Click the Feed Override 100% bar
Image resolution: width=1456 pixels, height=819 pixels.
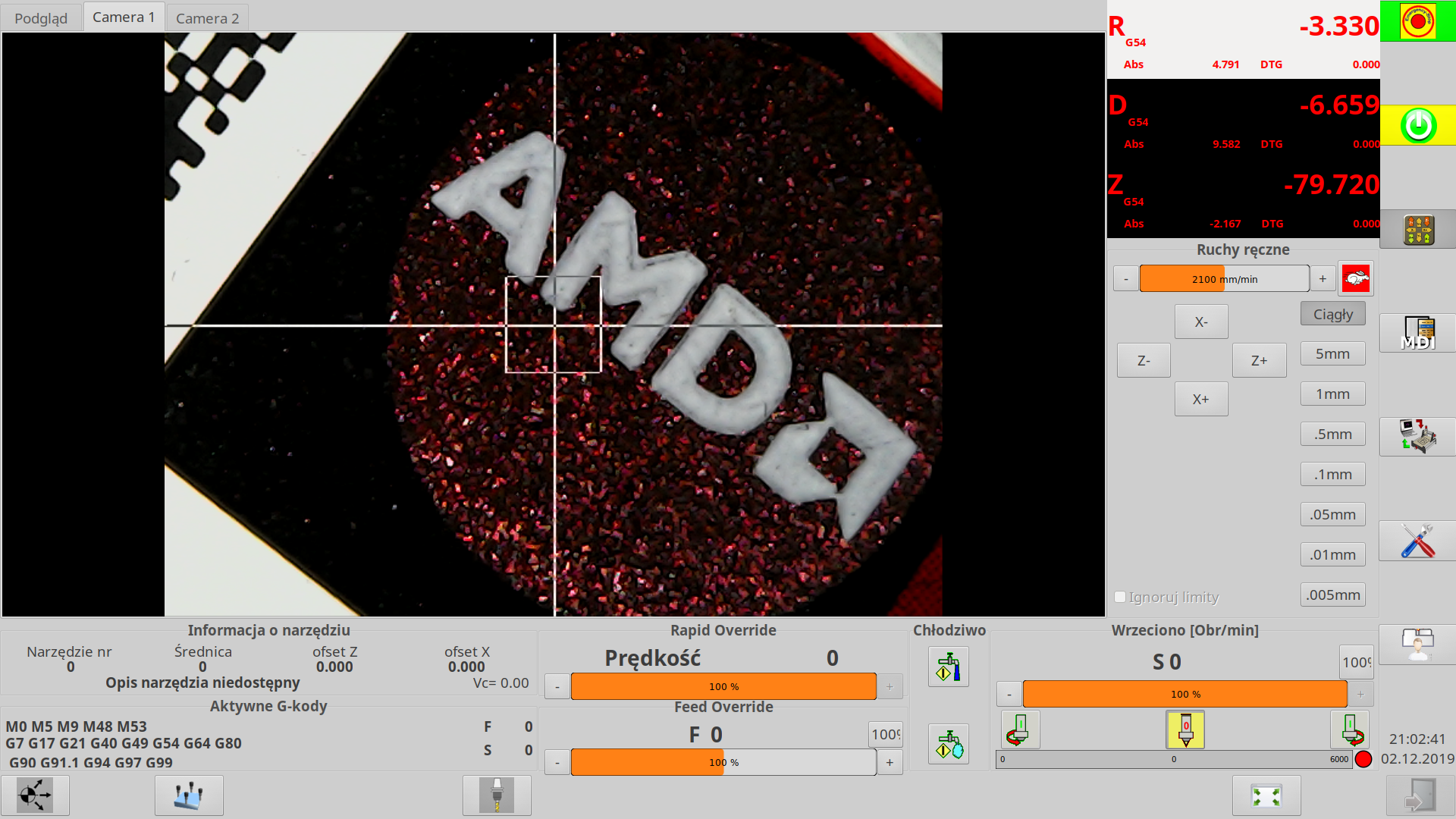[x=723, y=763]
